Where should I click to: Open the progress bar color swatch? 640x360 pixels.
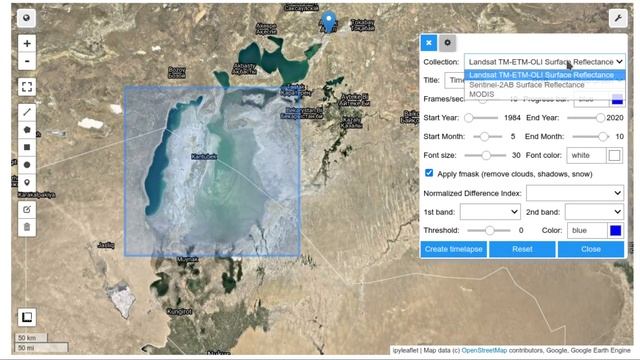click(x=617, y=100)
